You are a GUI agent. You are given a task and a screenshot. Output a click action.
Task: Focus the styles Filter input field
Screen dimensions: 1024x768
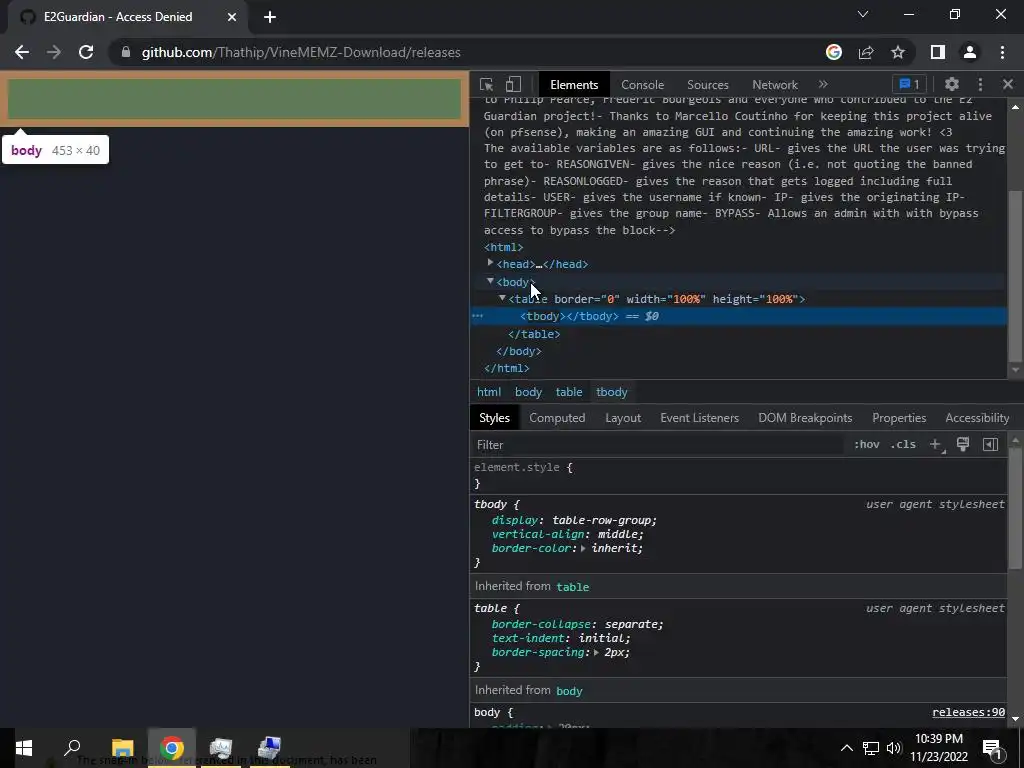658,445
